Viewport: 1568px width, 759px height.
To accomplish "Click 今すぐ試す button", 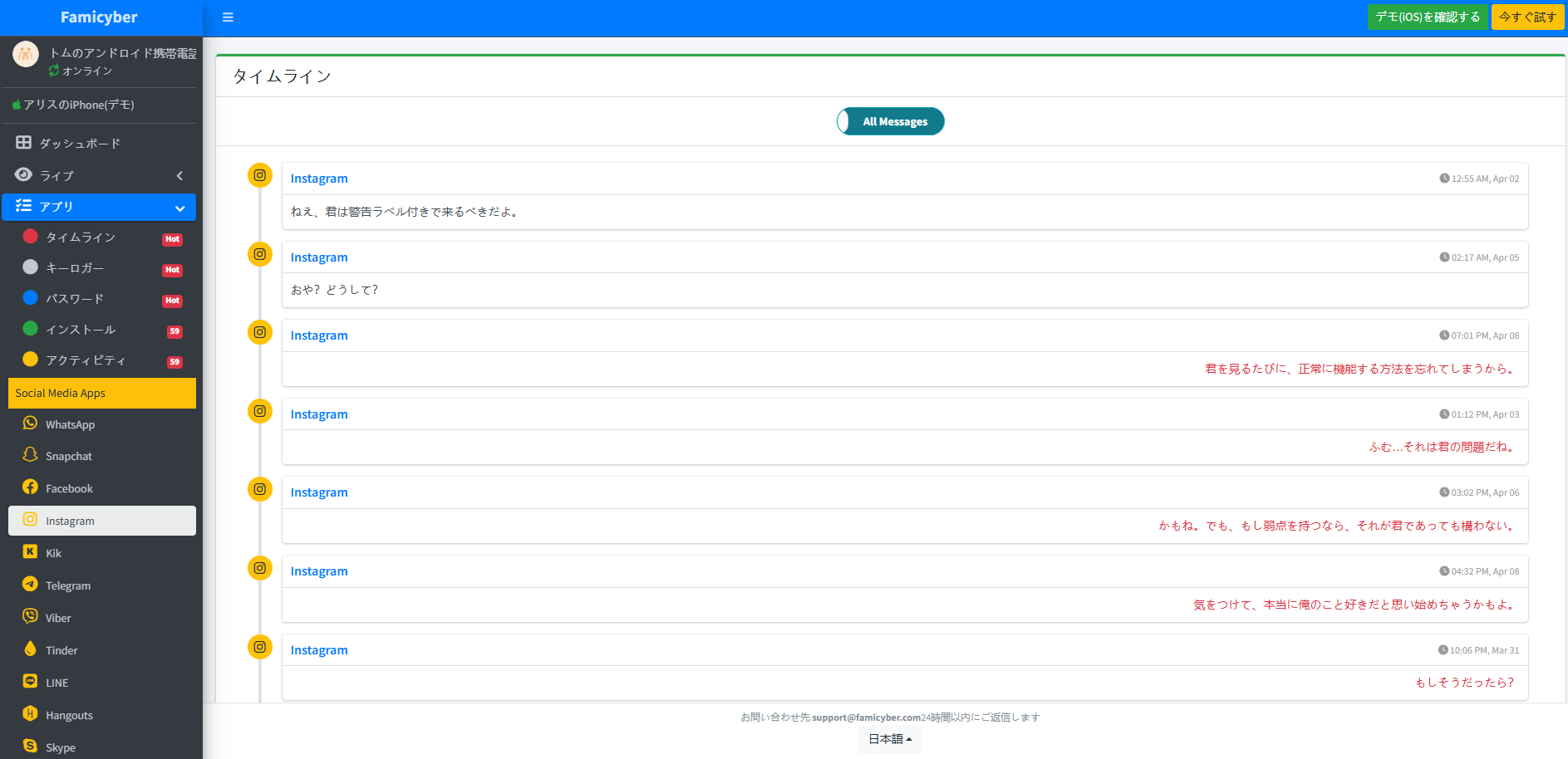I will [x=1527, y=17].
